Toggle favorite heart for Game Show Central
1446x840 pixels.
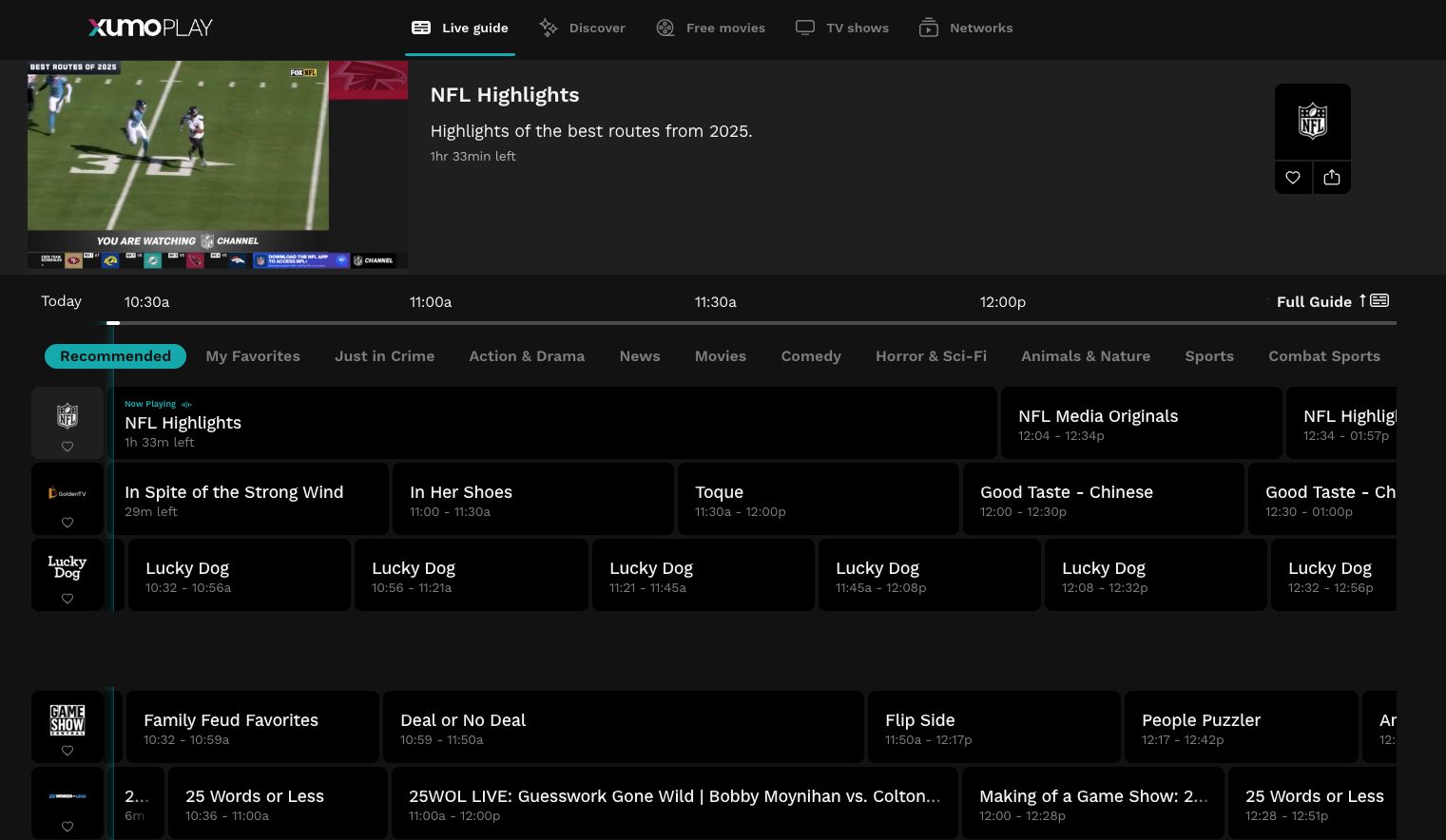pyautogui.click(x=67, y=751)
